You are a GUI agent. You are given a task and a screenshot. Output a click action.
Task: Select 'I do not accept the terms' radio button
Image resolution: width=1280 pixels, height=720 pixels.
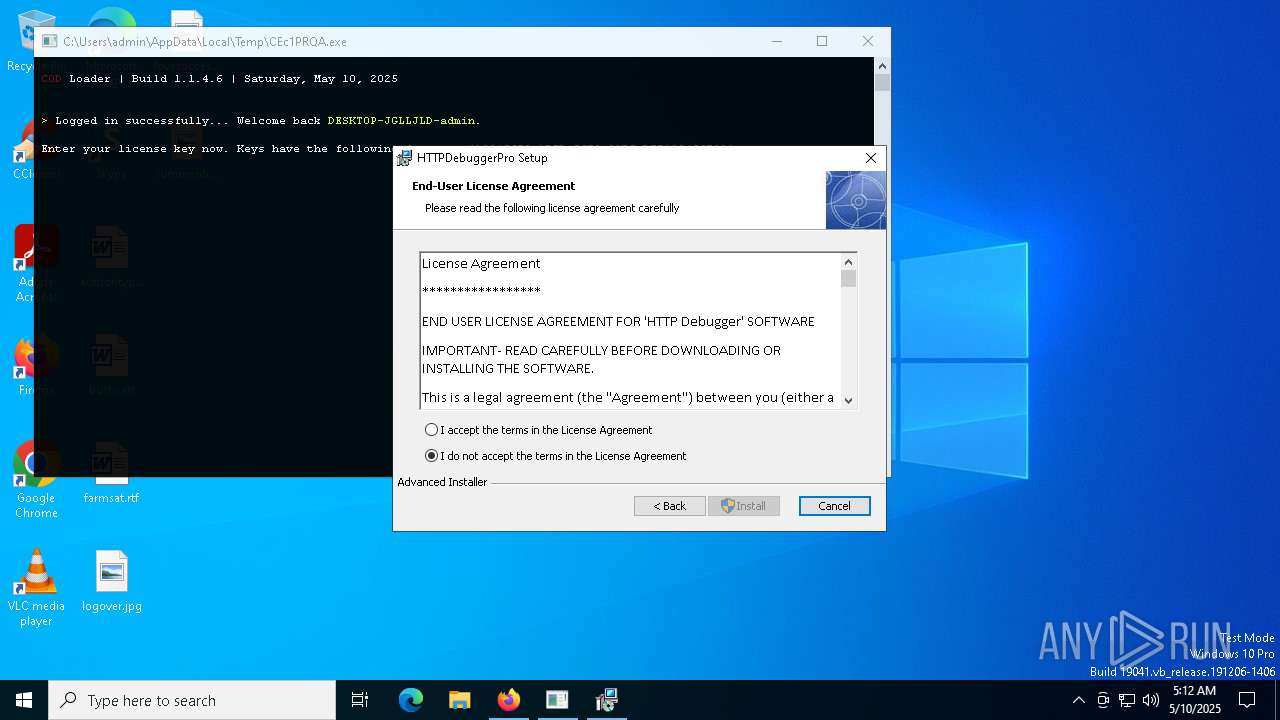click(432, 456)
